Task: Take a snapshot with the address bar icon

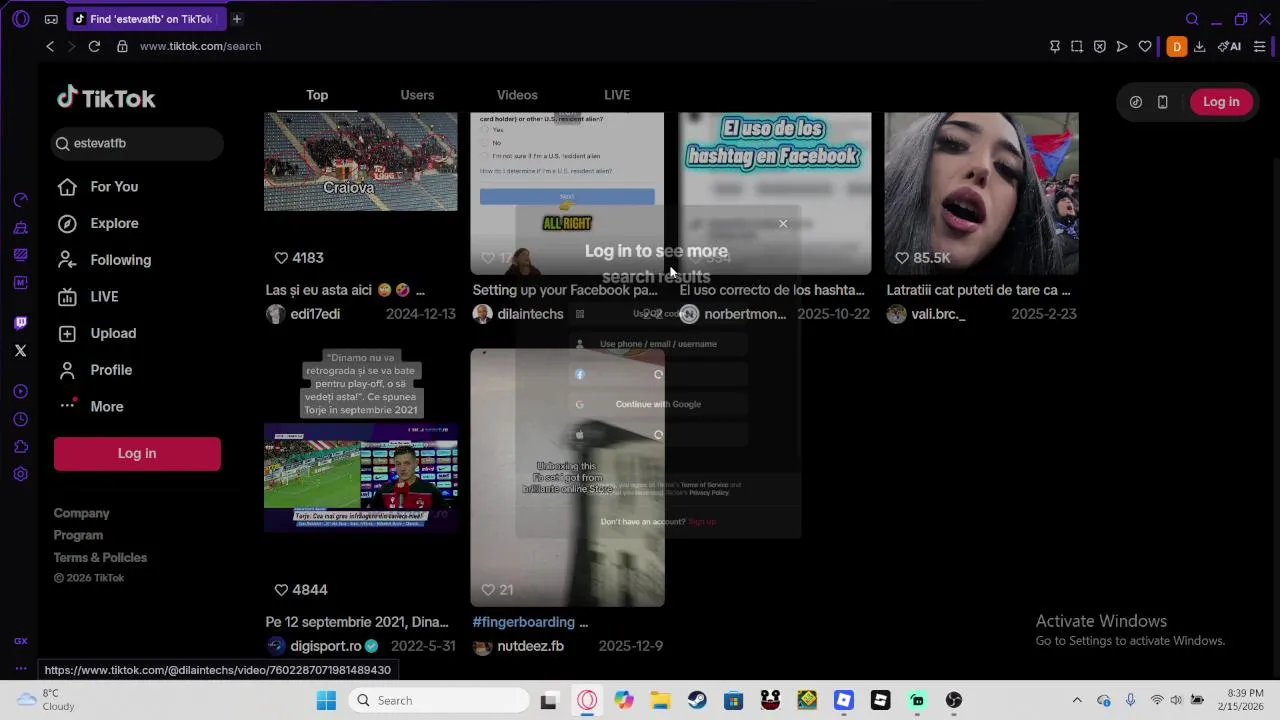Action: click(1077, 46)
